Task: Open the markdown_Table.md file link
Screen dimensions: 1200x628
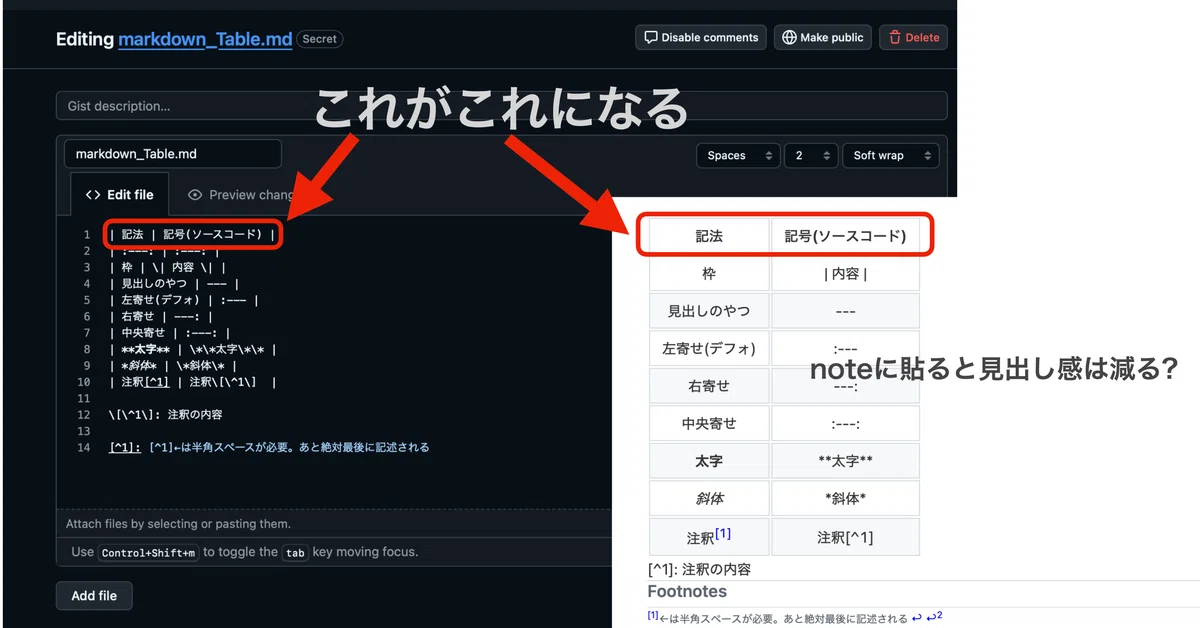Action: (205, 39)
